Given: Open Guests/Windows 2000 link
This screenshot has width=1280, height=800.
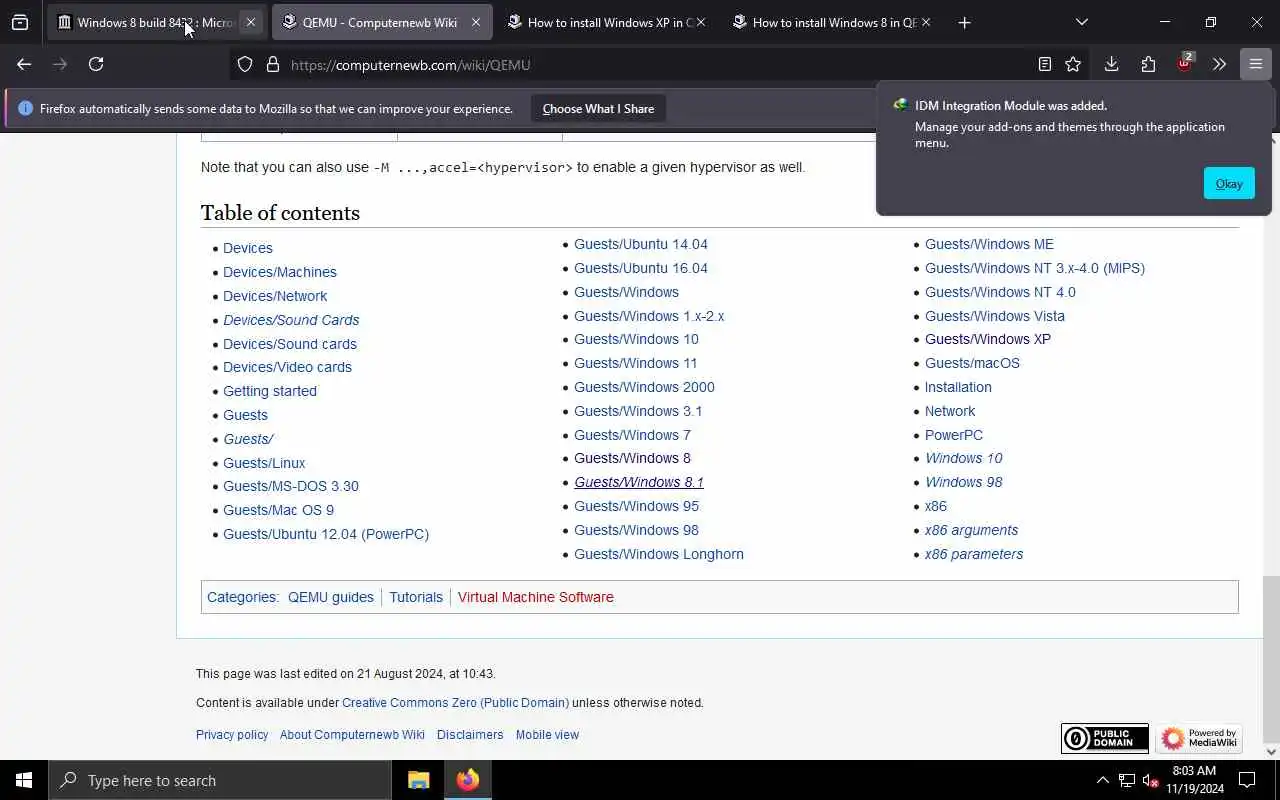Looking at the screenshot, I should pos(644,387).
